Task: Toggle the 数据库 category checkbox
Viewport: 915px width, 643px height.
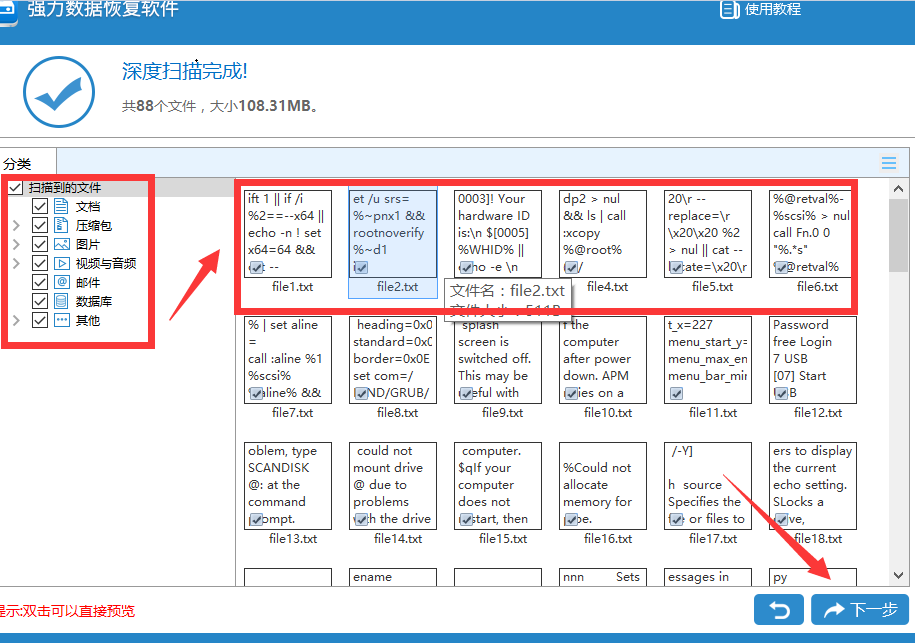Action: (x=40, y=301)
